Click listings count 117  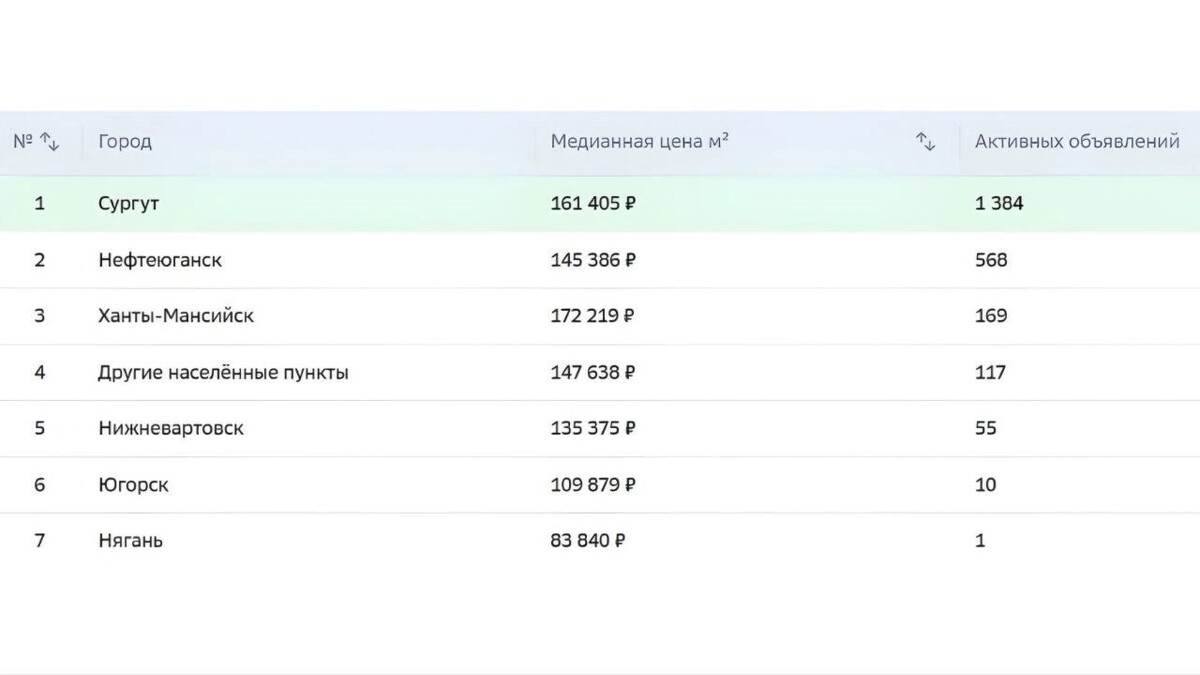pyautogui.click(x=990, y=373)
